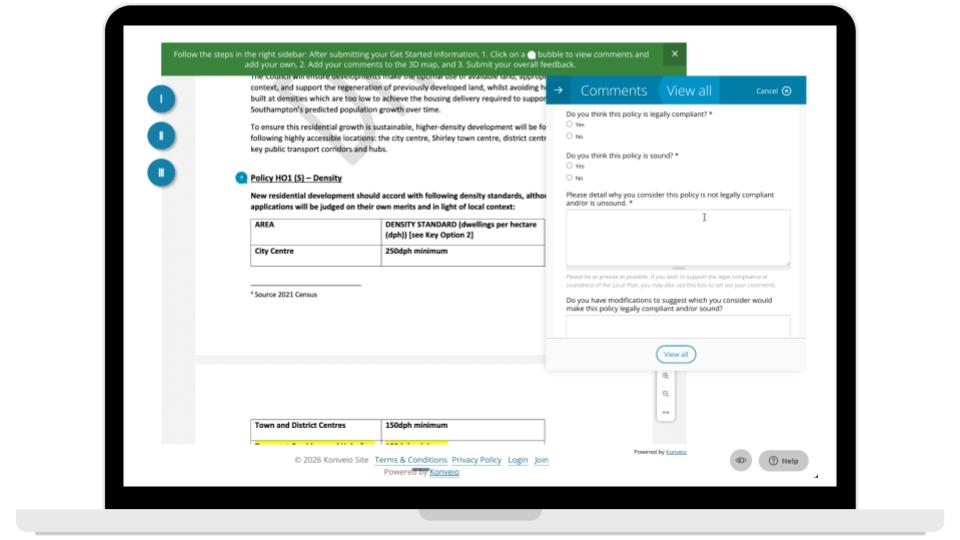Click the Town and District Centres cell

316,430
